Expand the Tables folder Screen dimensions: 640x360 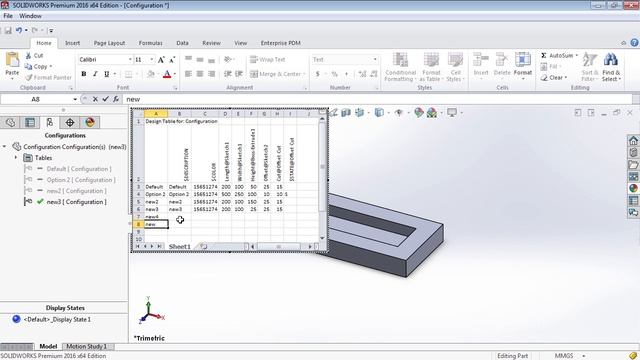[x=16, y=158]
